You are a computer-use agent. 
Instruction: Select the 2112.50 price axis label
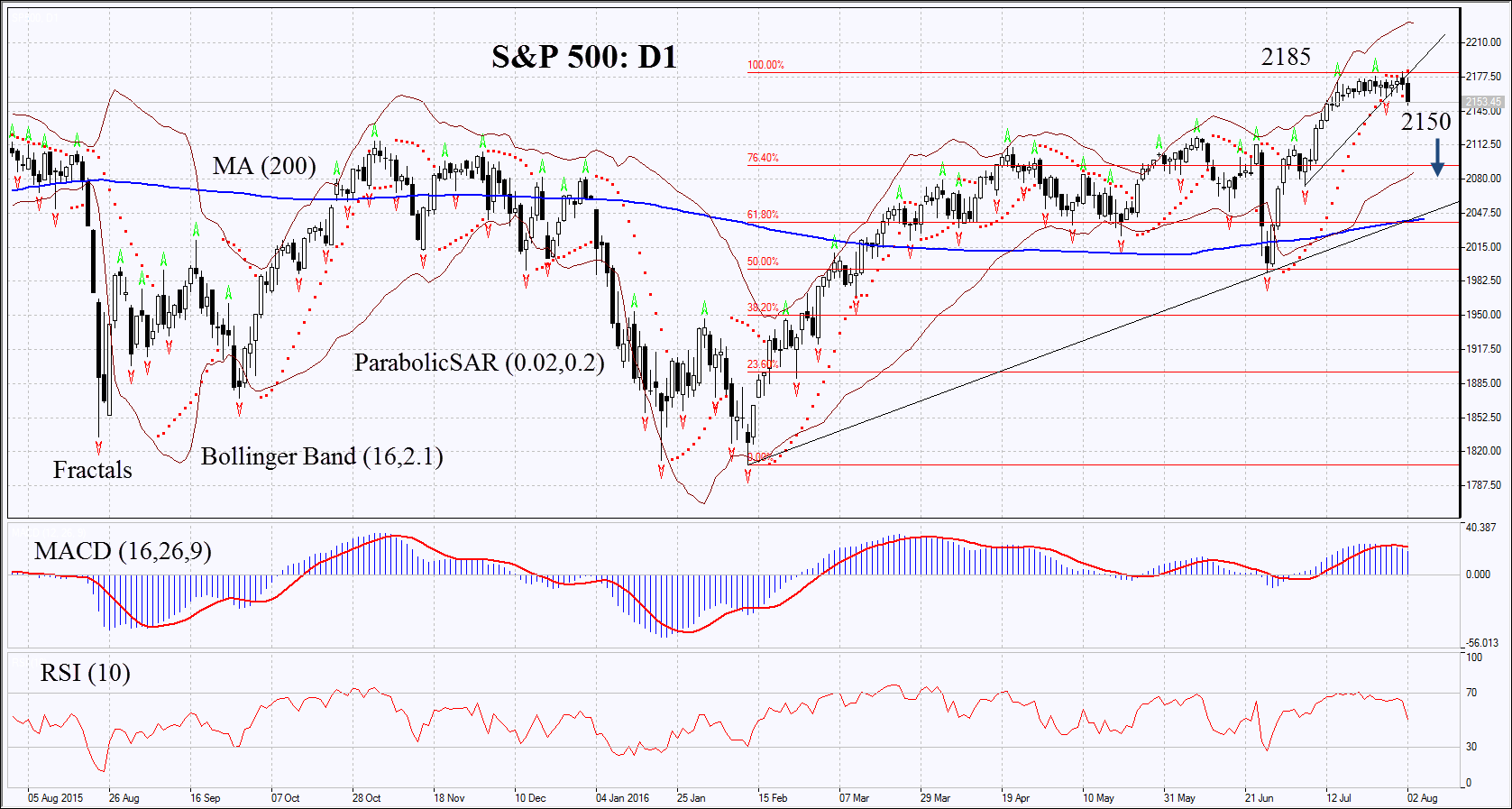(1483, 144)
